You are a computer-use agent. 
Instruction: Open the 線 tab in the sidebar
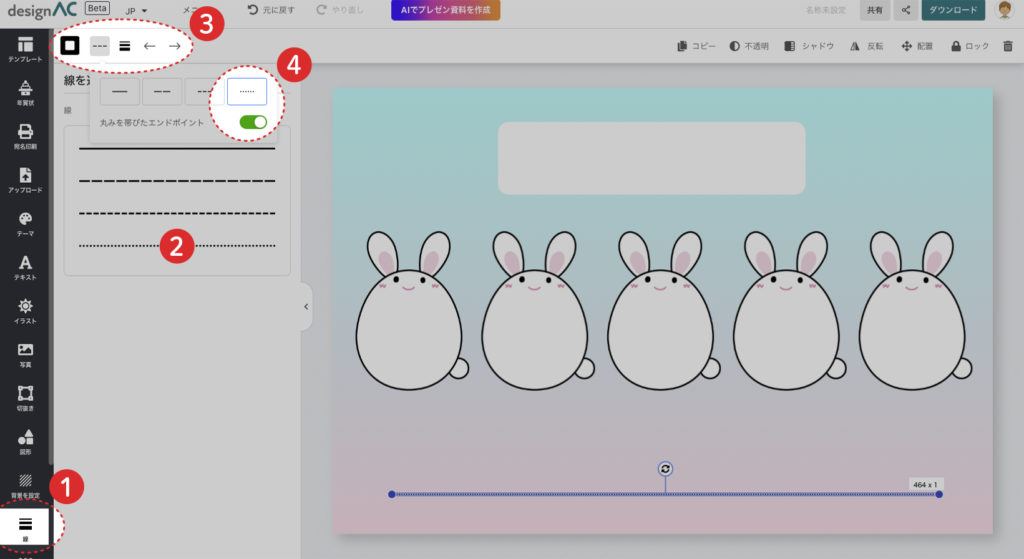26,527
